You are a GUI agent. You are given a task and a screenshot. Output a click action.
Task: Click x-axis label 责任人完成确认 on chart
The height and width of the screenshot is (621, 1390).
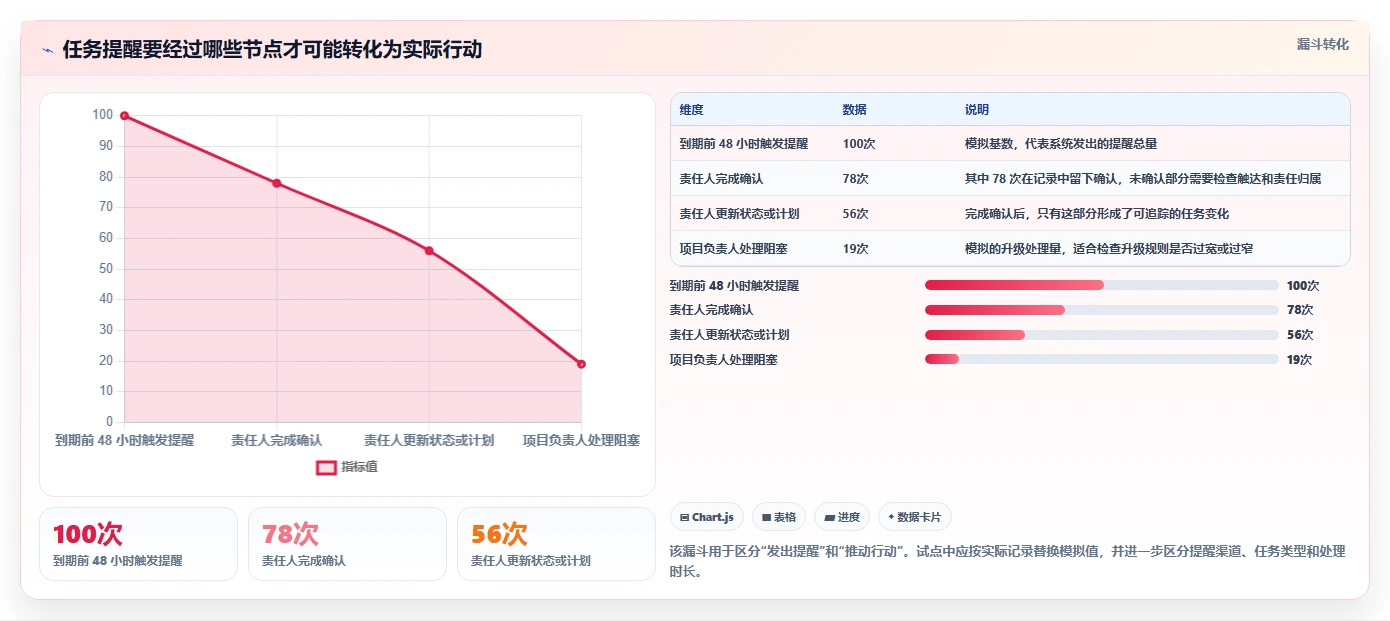point(277,440)
